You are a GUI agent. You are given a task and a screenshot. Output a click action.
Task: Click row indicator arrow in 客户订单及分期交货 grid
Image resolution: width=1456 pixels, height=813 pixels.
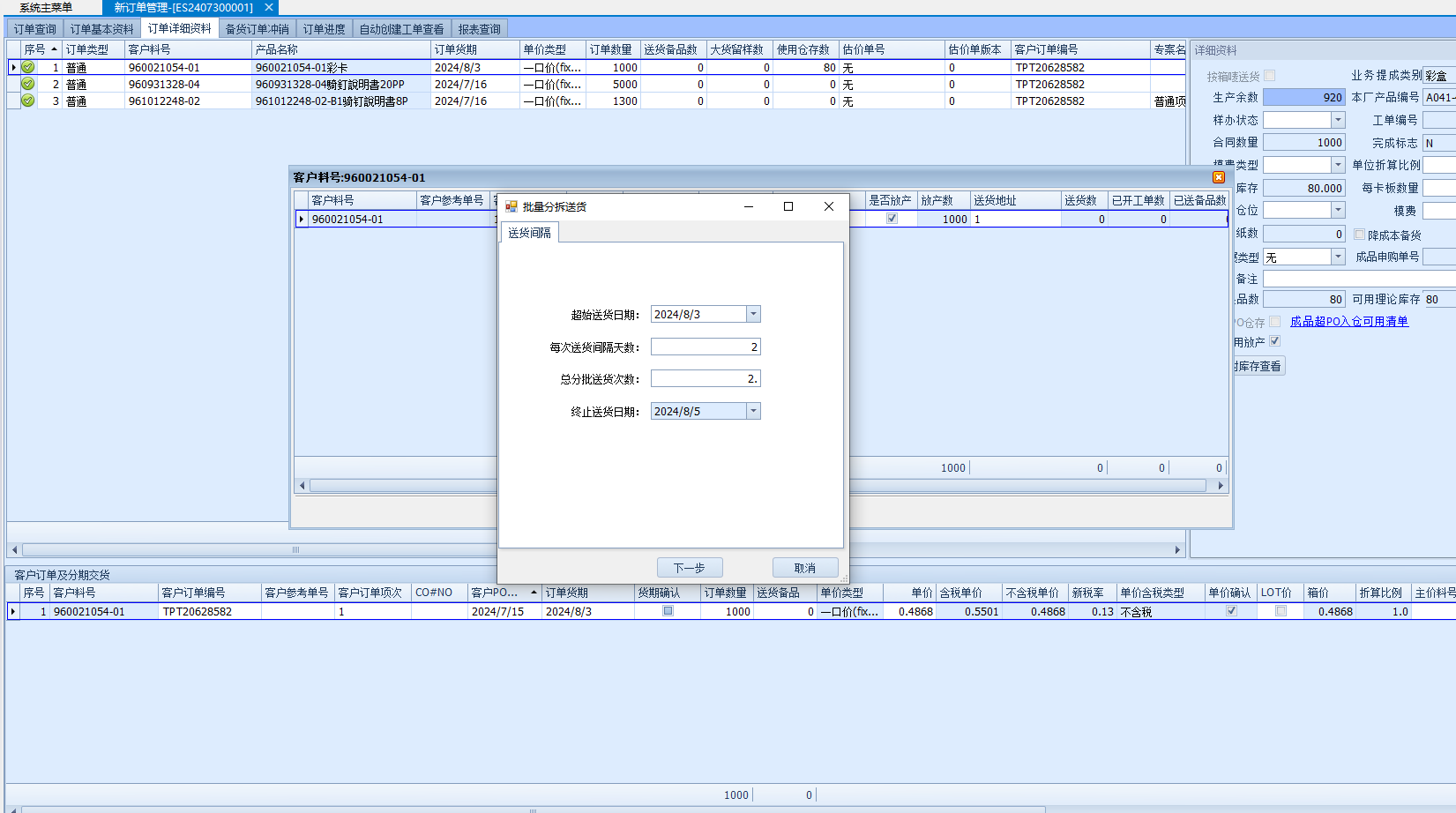pos(12,611)
